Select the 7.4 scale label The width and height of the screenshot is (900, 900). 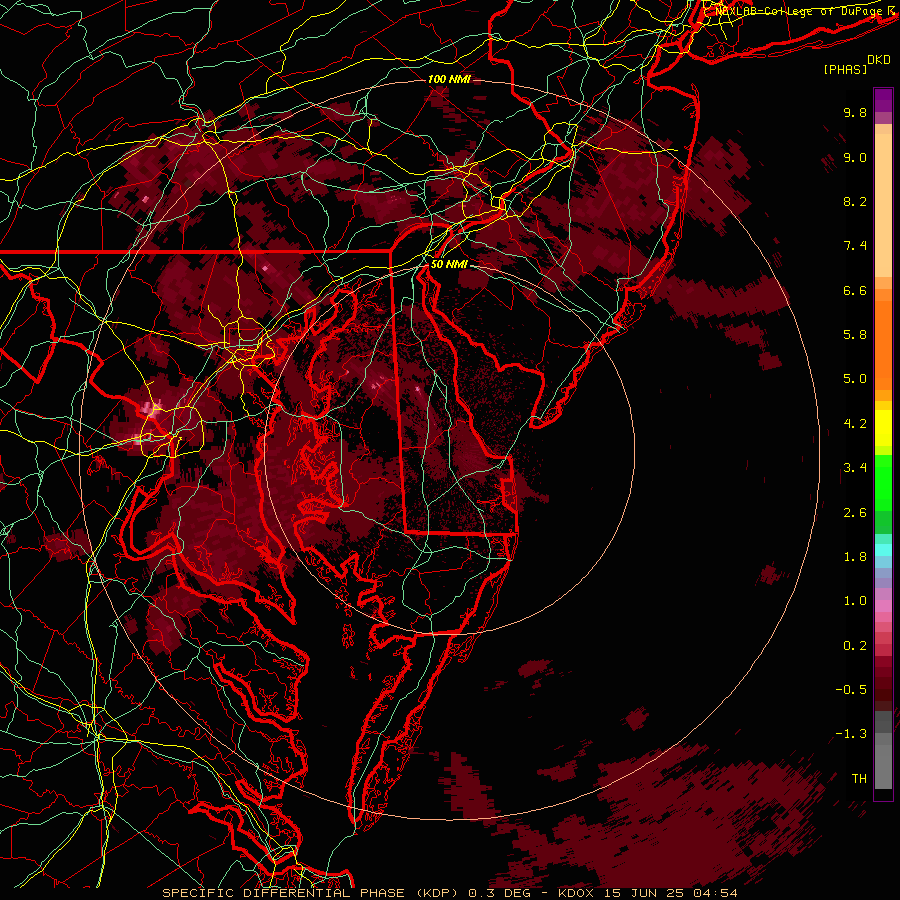pos(855,246)
